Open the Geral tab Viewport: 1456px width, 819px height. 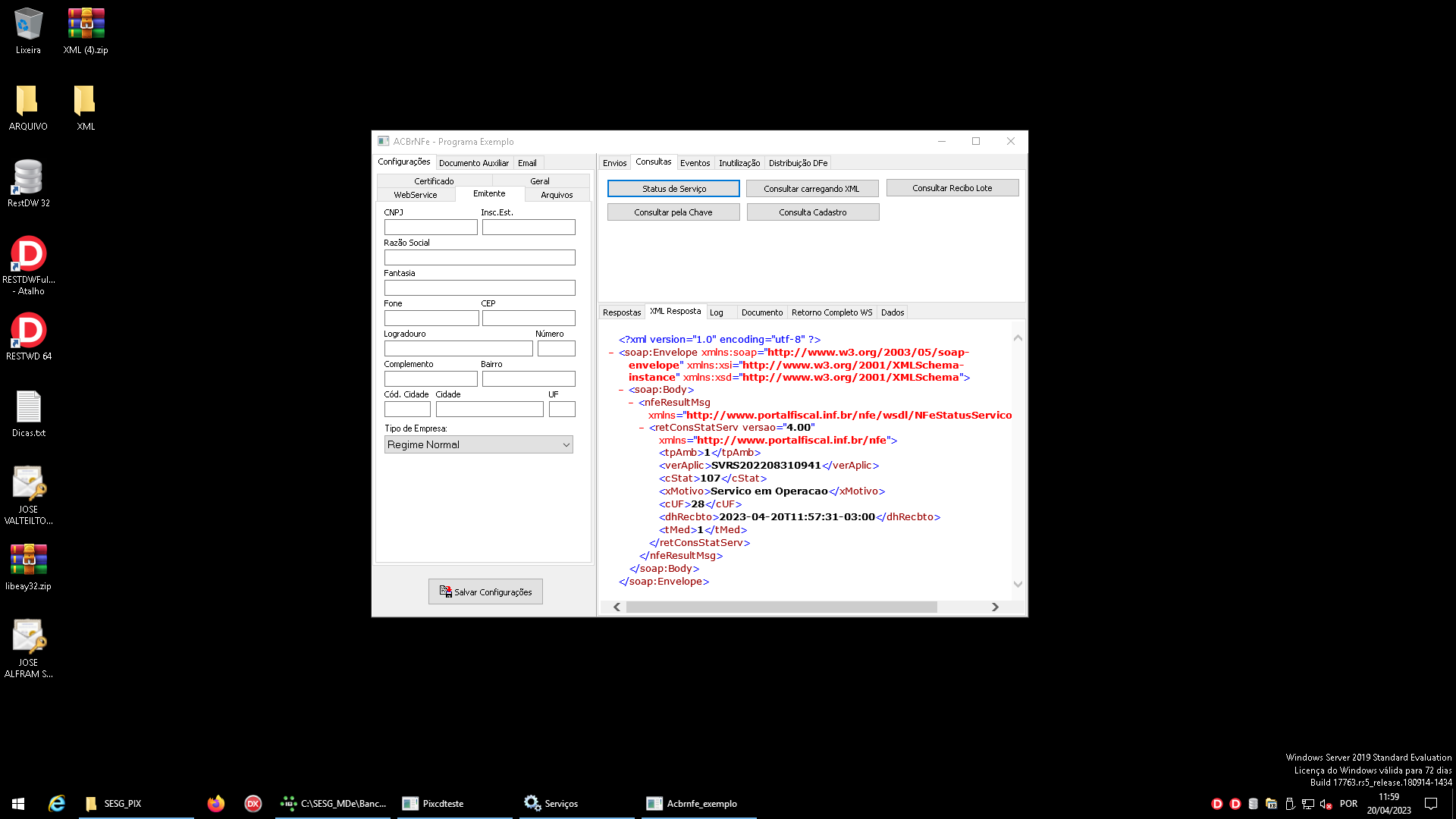(540, 181)
